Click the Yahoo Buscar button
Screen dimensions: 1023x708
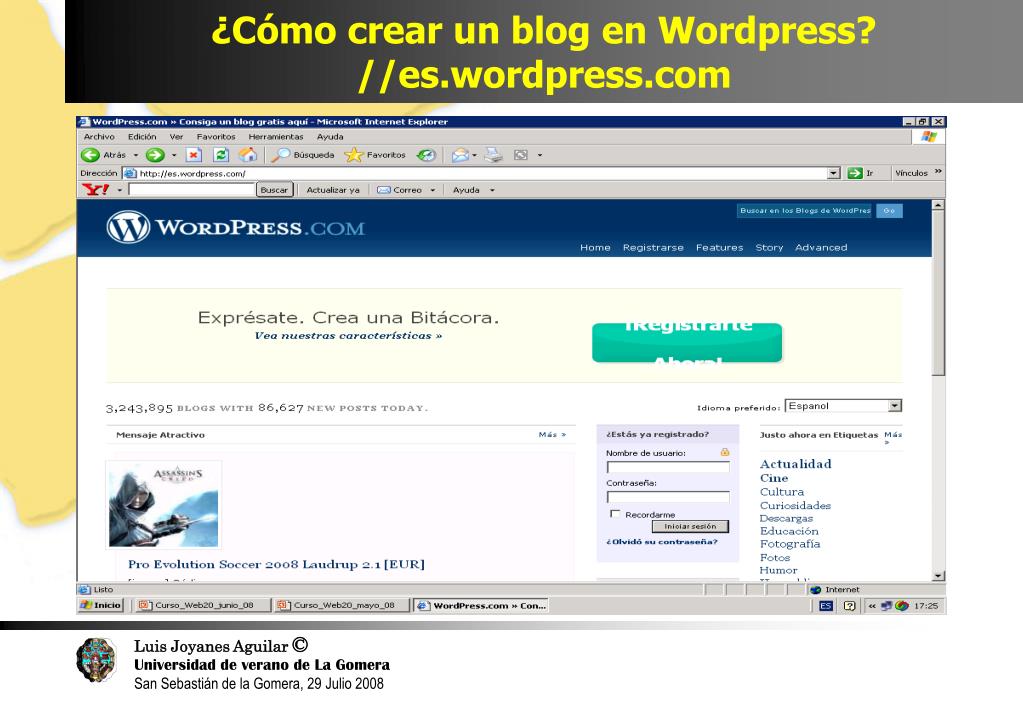(274, 190)
